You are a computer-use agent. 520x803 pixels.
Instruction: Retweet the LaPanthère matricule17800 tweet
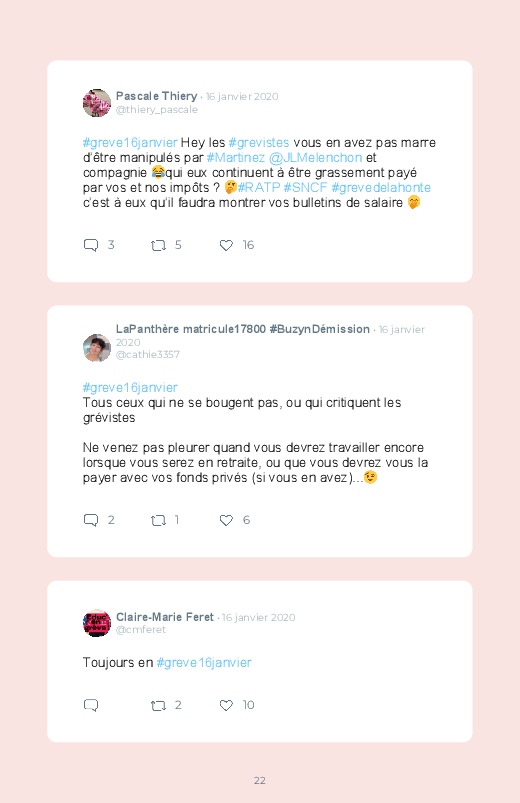point(158,521)
